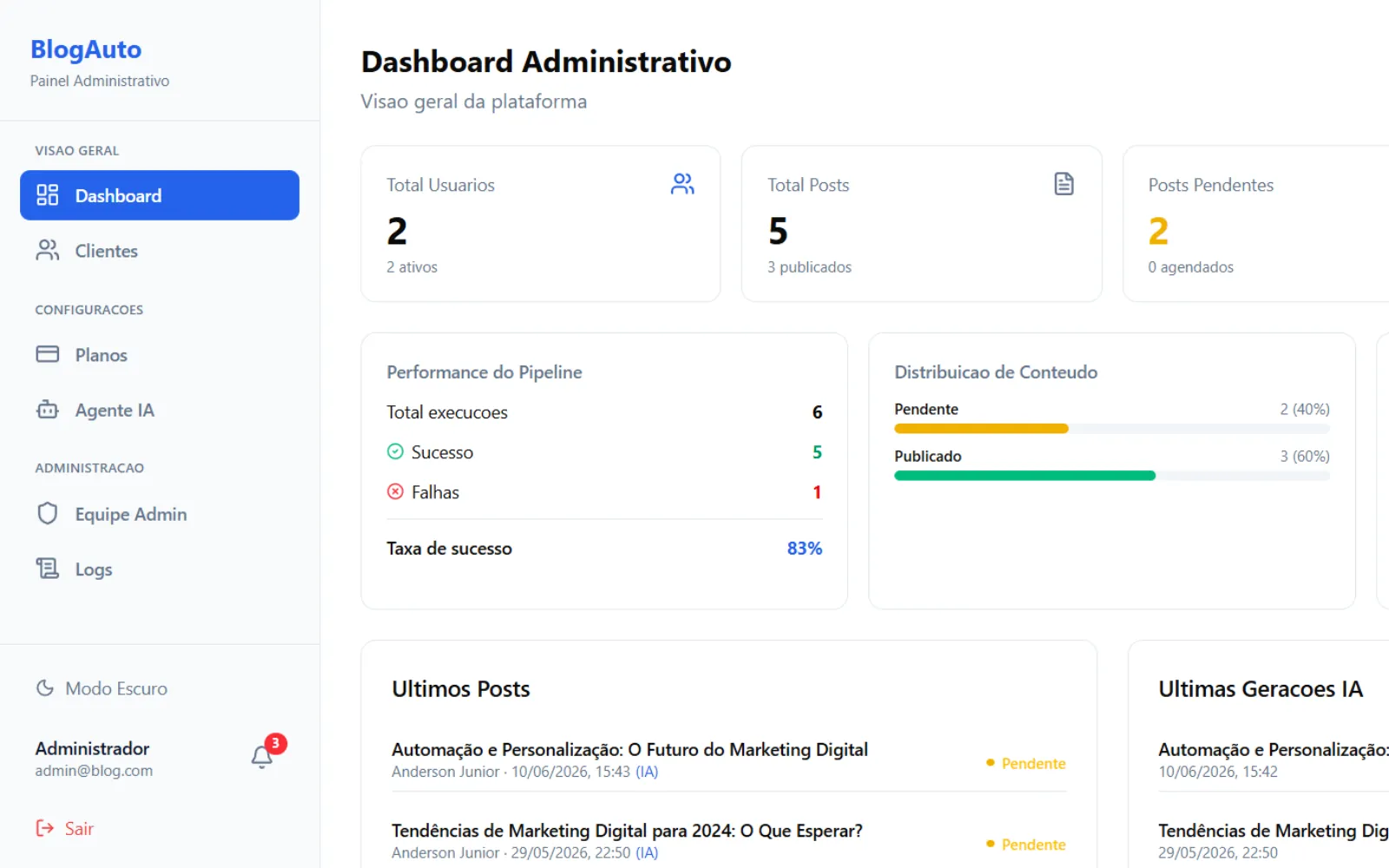Click the Administrador profile name
The width and height of the screenshot is (1389, 868).
(92, 748)
